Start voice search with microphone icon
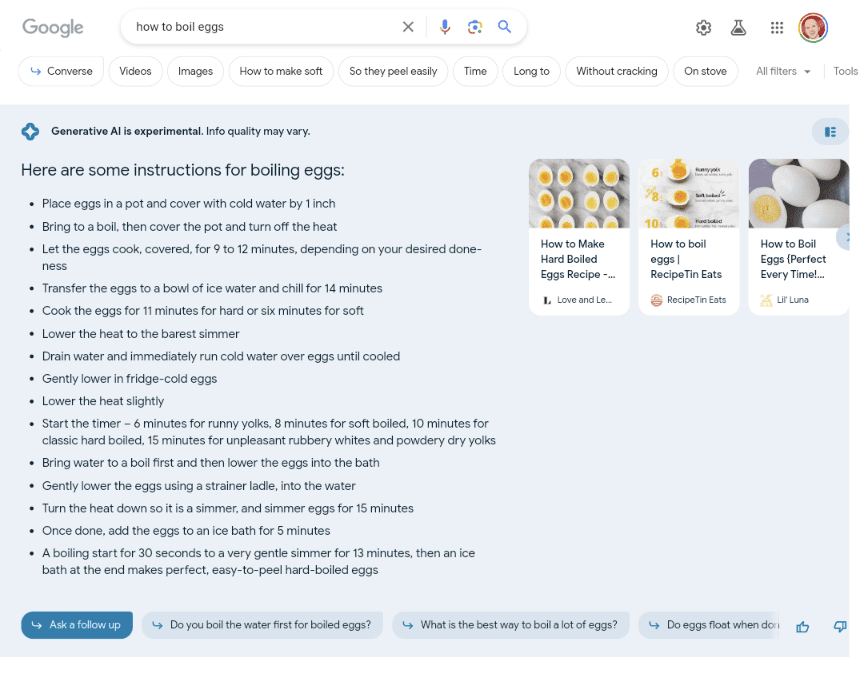This screenshot has width=864, height=677. [445, 27]
